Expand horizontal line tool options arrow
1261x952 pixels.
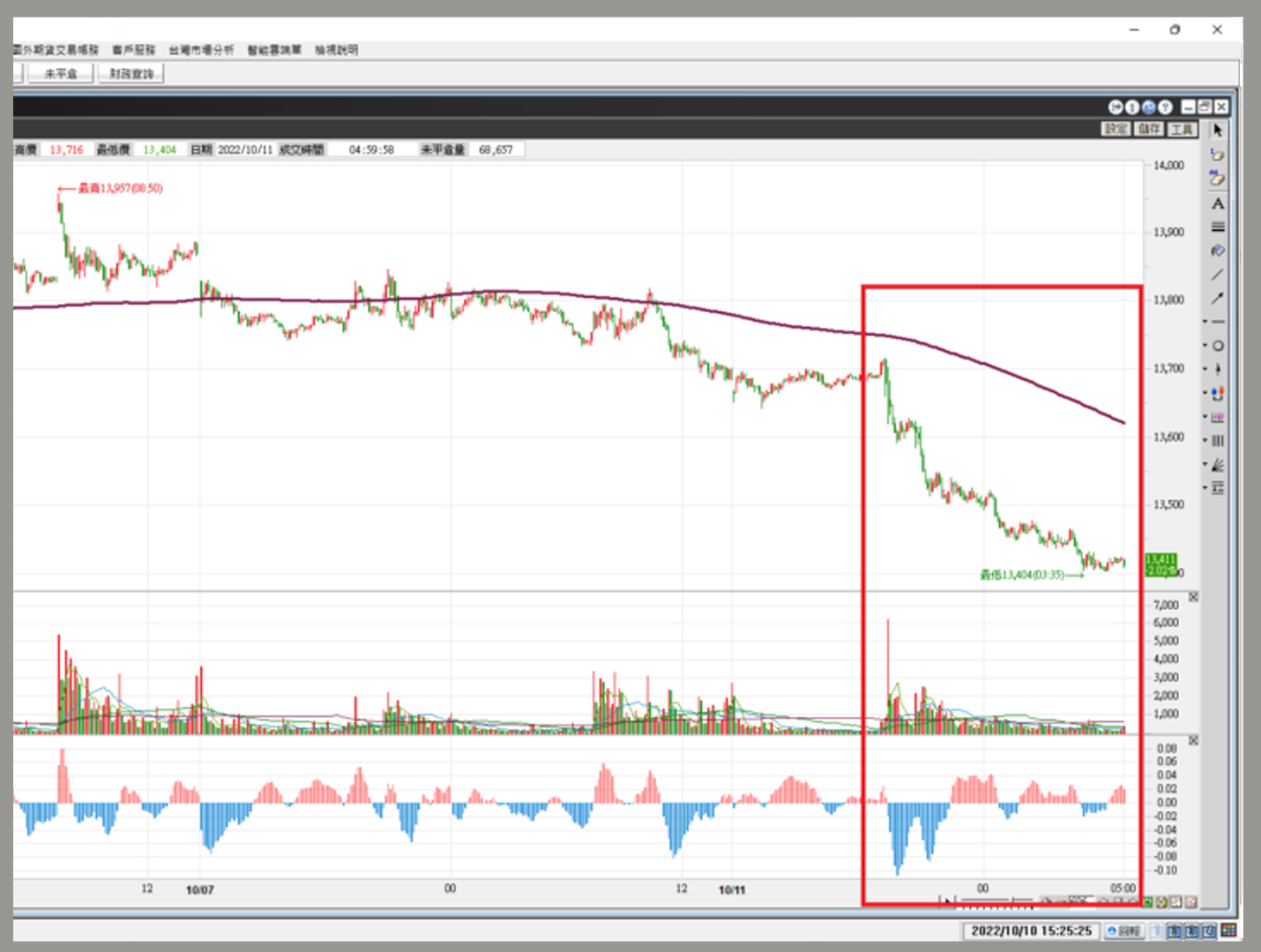(1205, 322)
